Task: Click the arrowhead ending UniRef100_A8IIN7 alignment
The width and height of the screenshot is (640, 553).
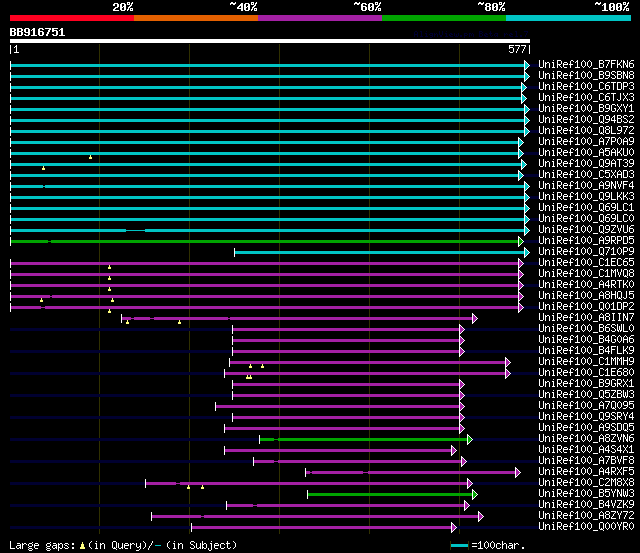Action: [475, 318]
